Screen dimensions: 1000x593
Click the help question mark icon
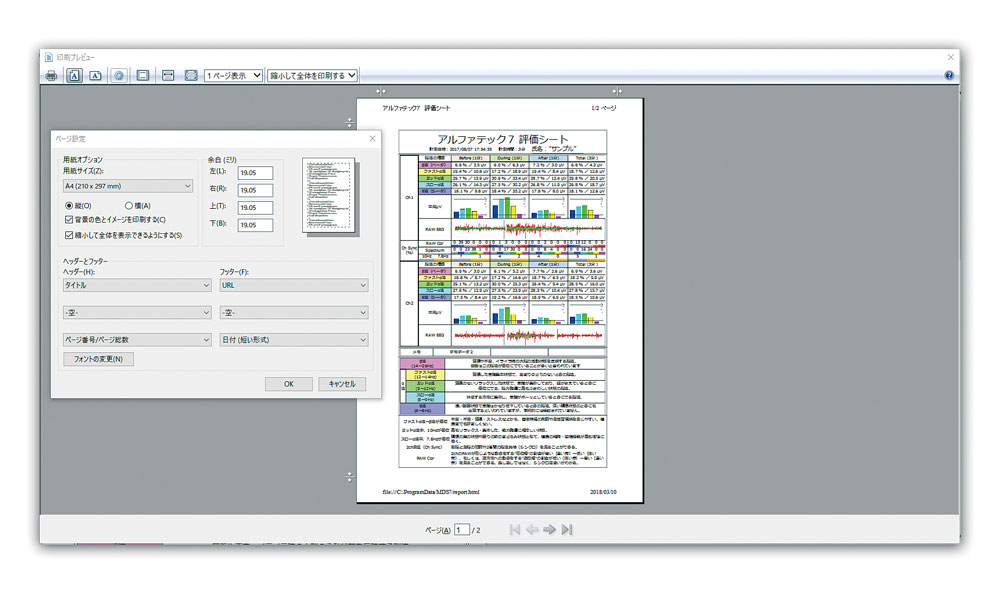(948, 75)
